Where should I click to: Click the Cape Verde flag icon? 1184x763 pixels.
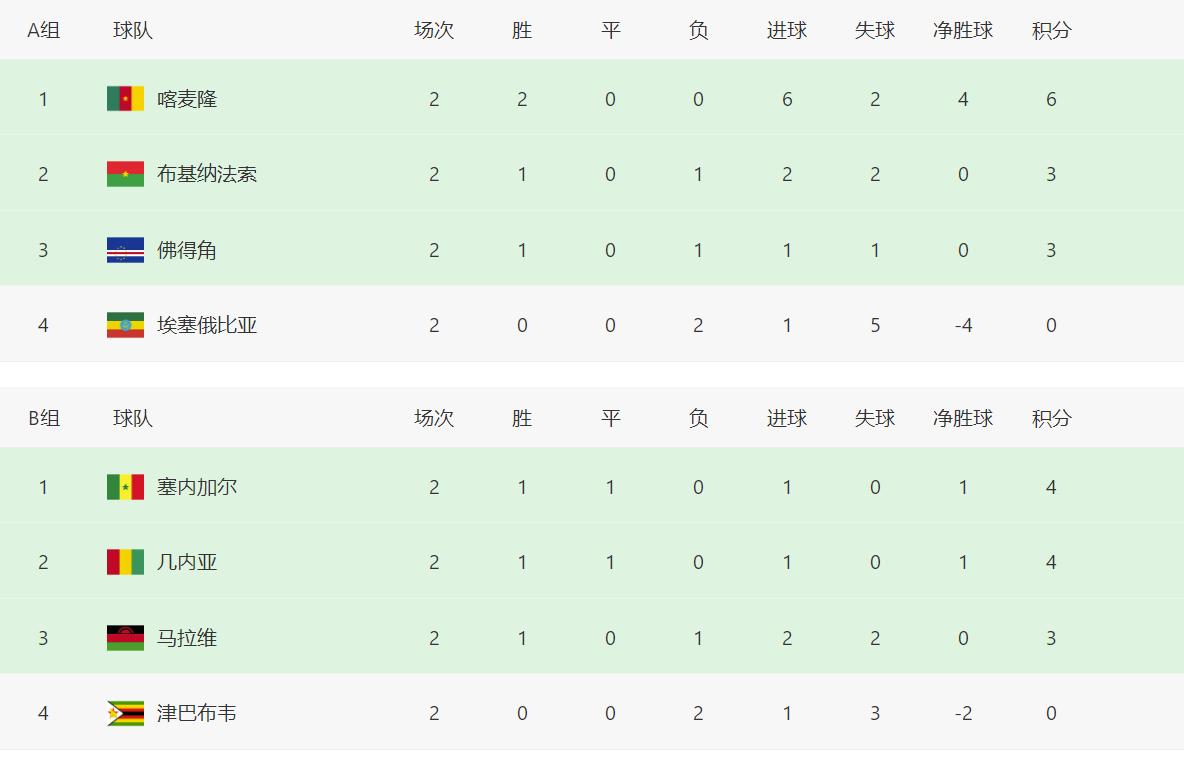125,250
